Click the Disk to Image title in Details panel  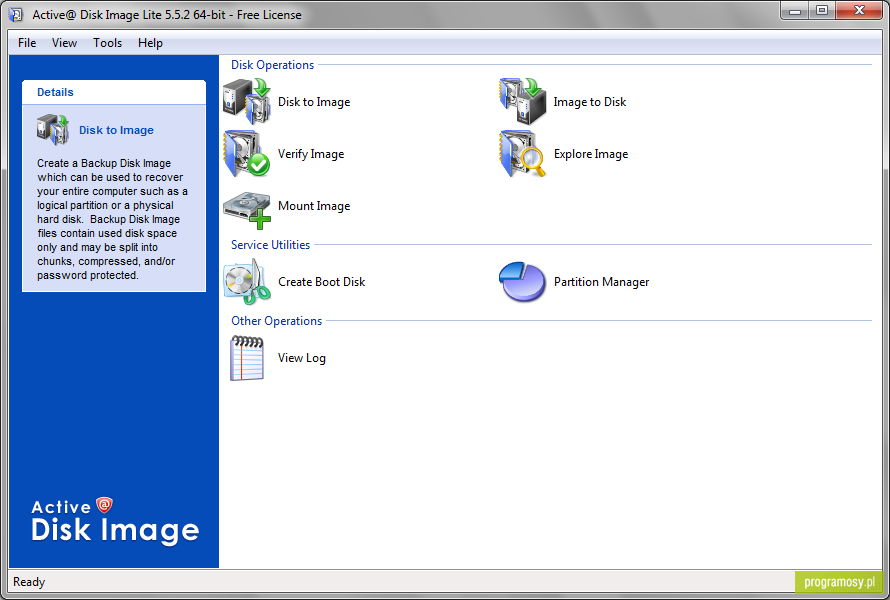(x=116, y=130)
